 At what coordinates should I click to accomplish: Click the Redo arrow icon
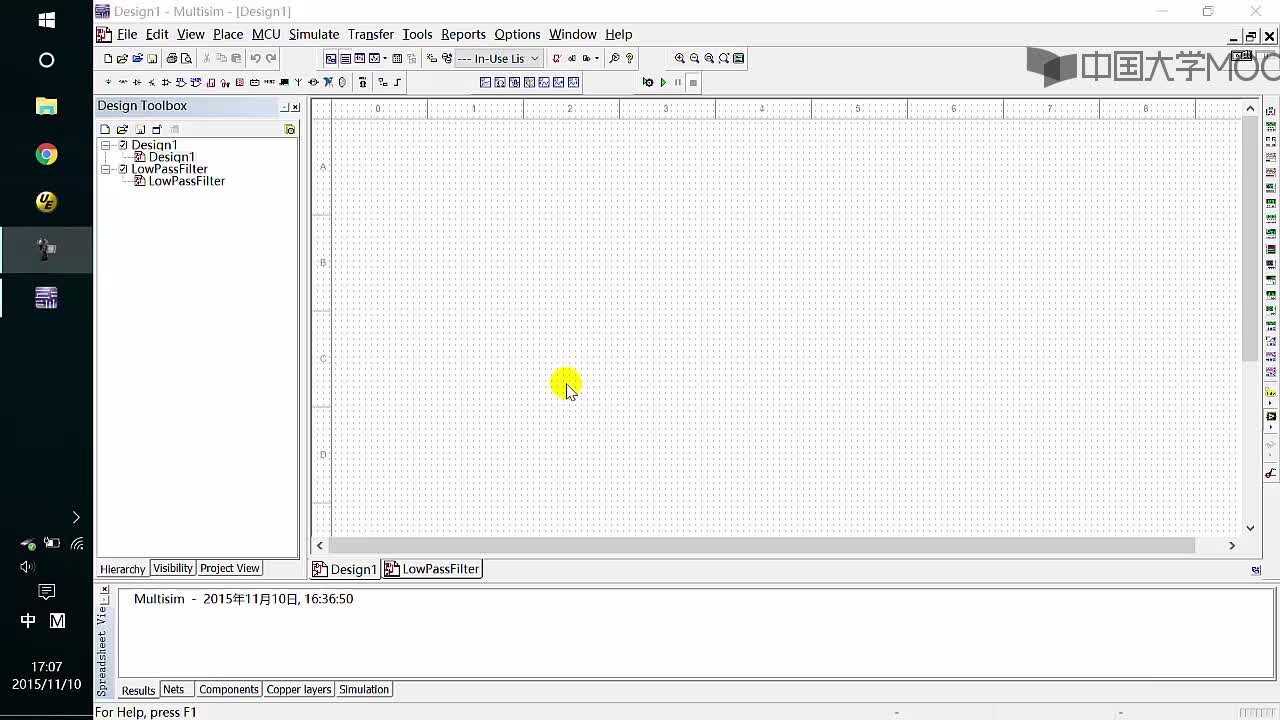[x=271, y=58]
